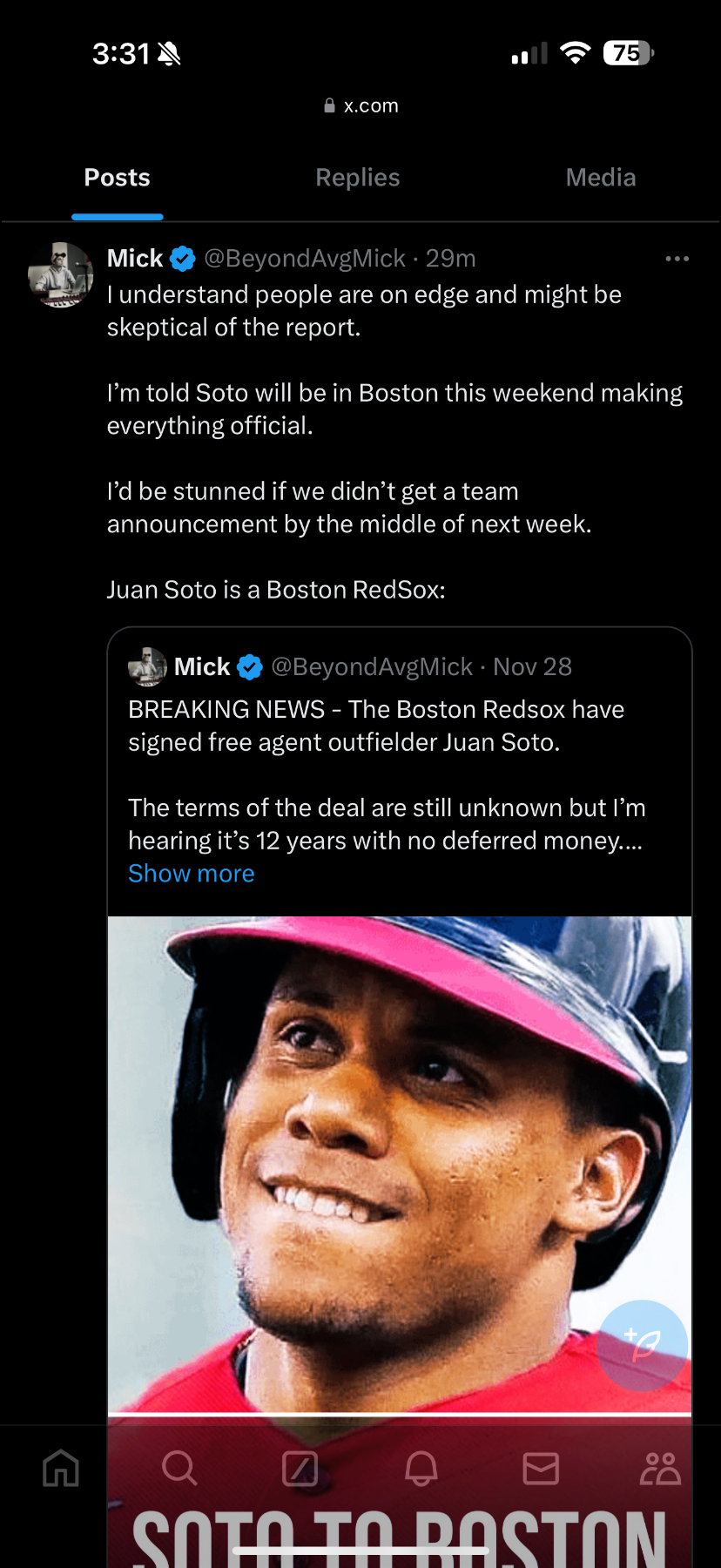Open Messages envelope icon
This screenshot has height=1568, width=721.
tap(541, 1469)
